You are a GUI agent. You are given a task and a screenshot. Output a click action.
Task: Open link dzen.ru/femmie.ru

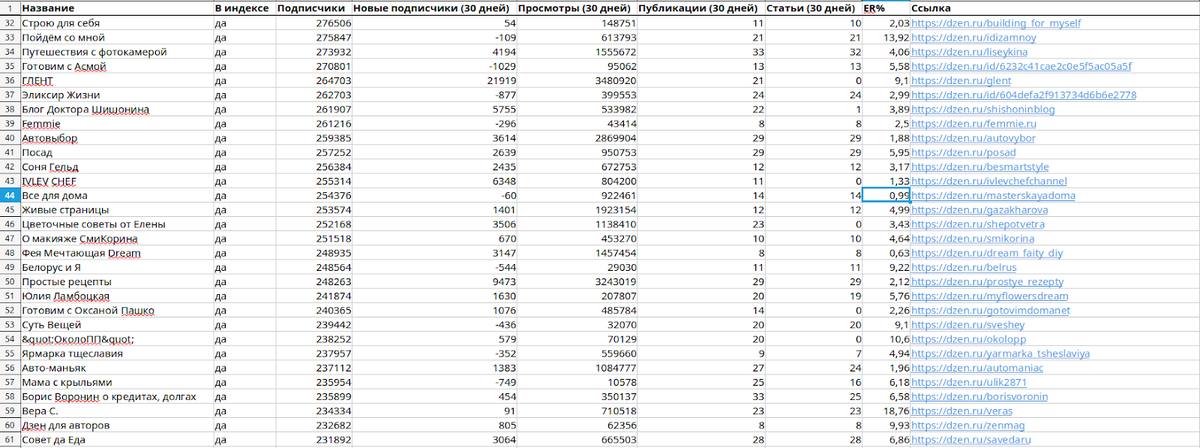coord(972,123)
